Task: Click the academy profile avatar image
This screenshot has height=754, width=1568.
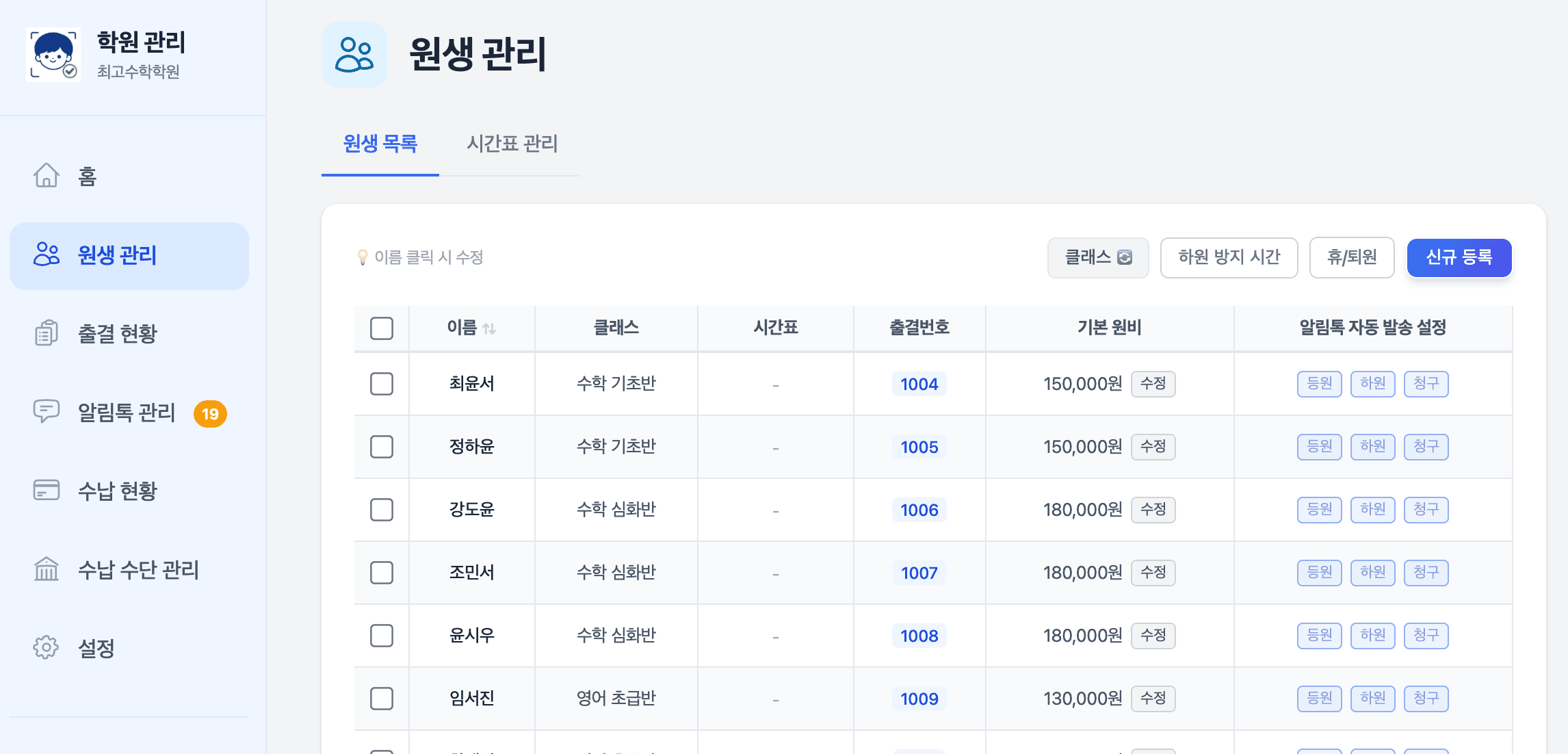Action: tap(53, 53)
